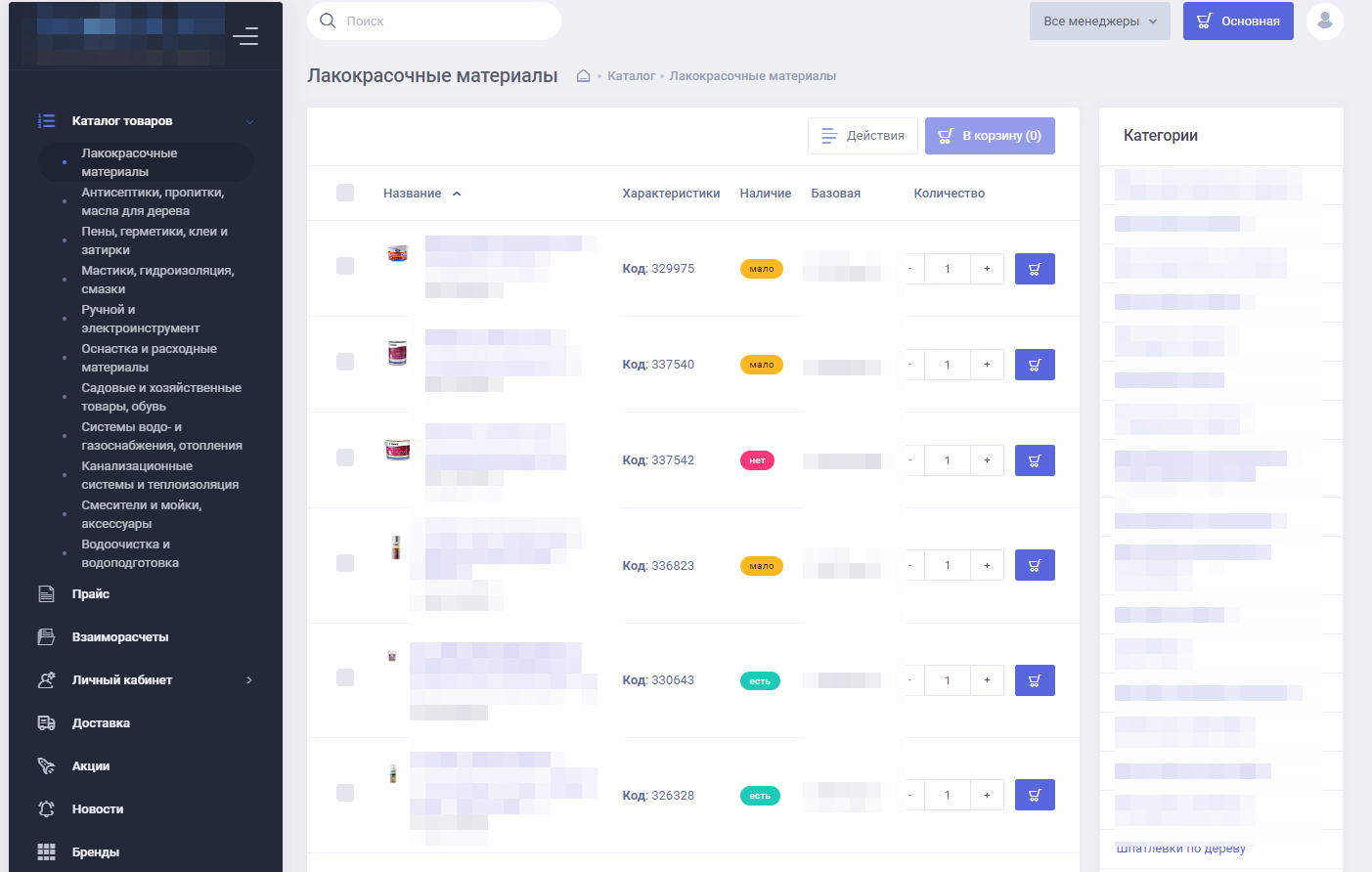1372x872 pixels.
Task: Increase quantity for product code 337540
Action: pyautogui.click(x=987, y=365)
